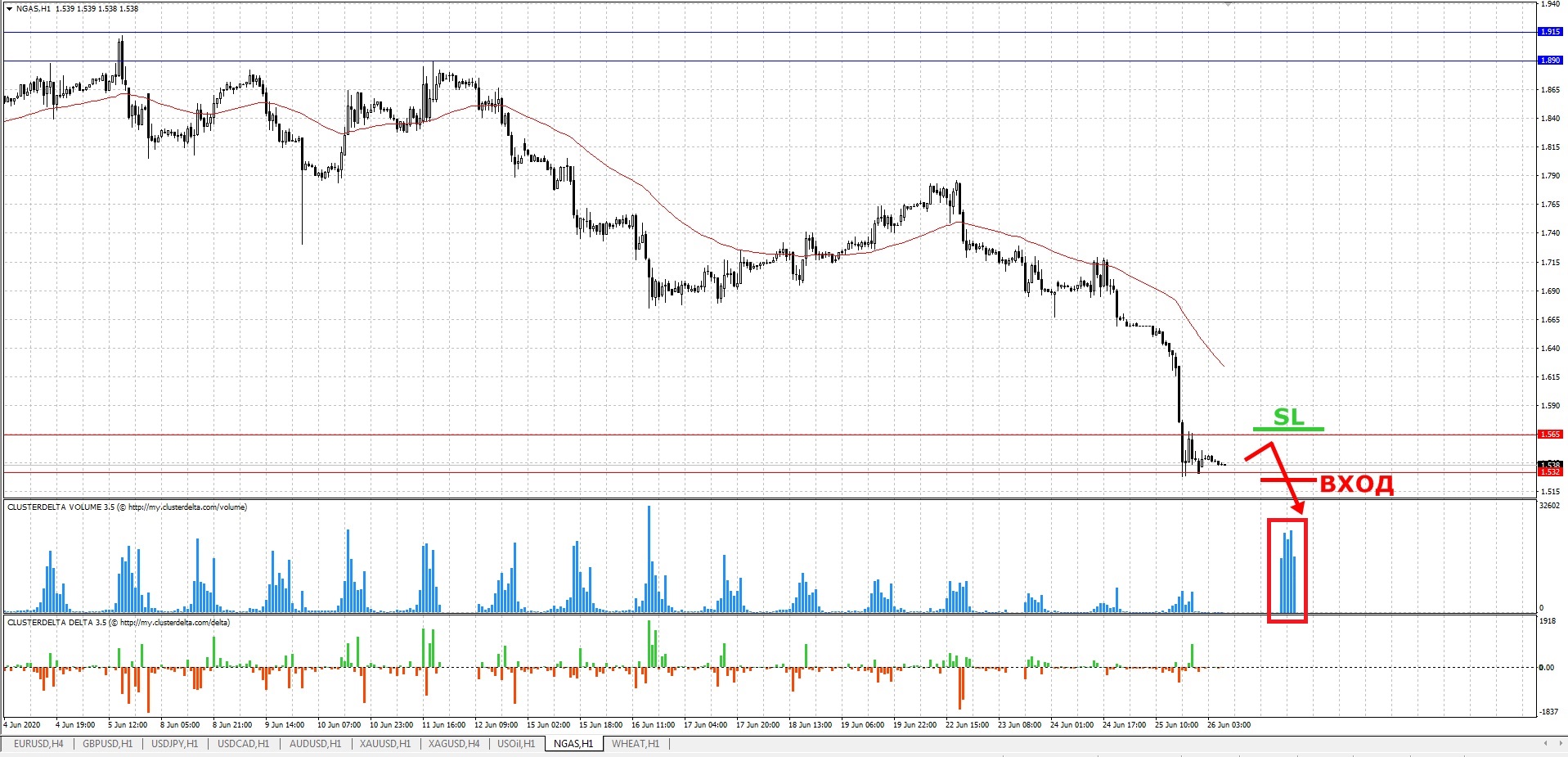Click the 1.640 value on the price scale
The height and width of the screenshot is (757, 1568).
pos(1550,349)
